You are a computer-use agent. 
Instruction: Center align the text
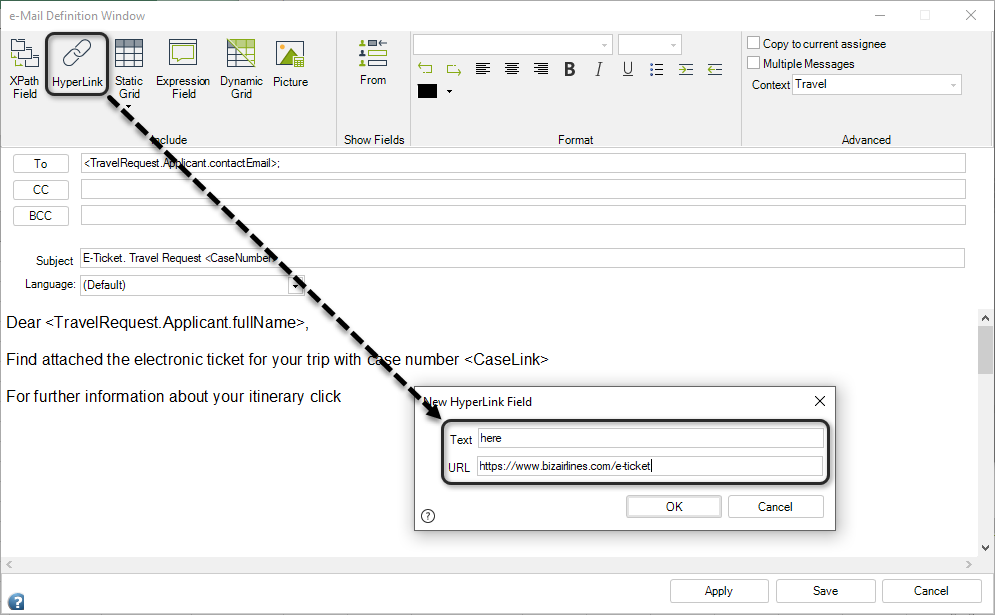click(511, 69)
